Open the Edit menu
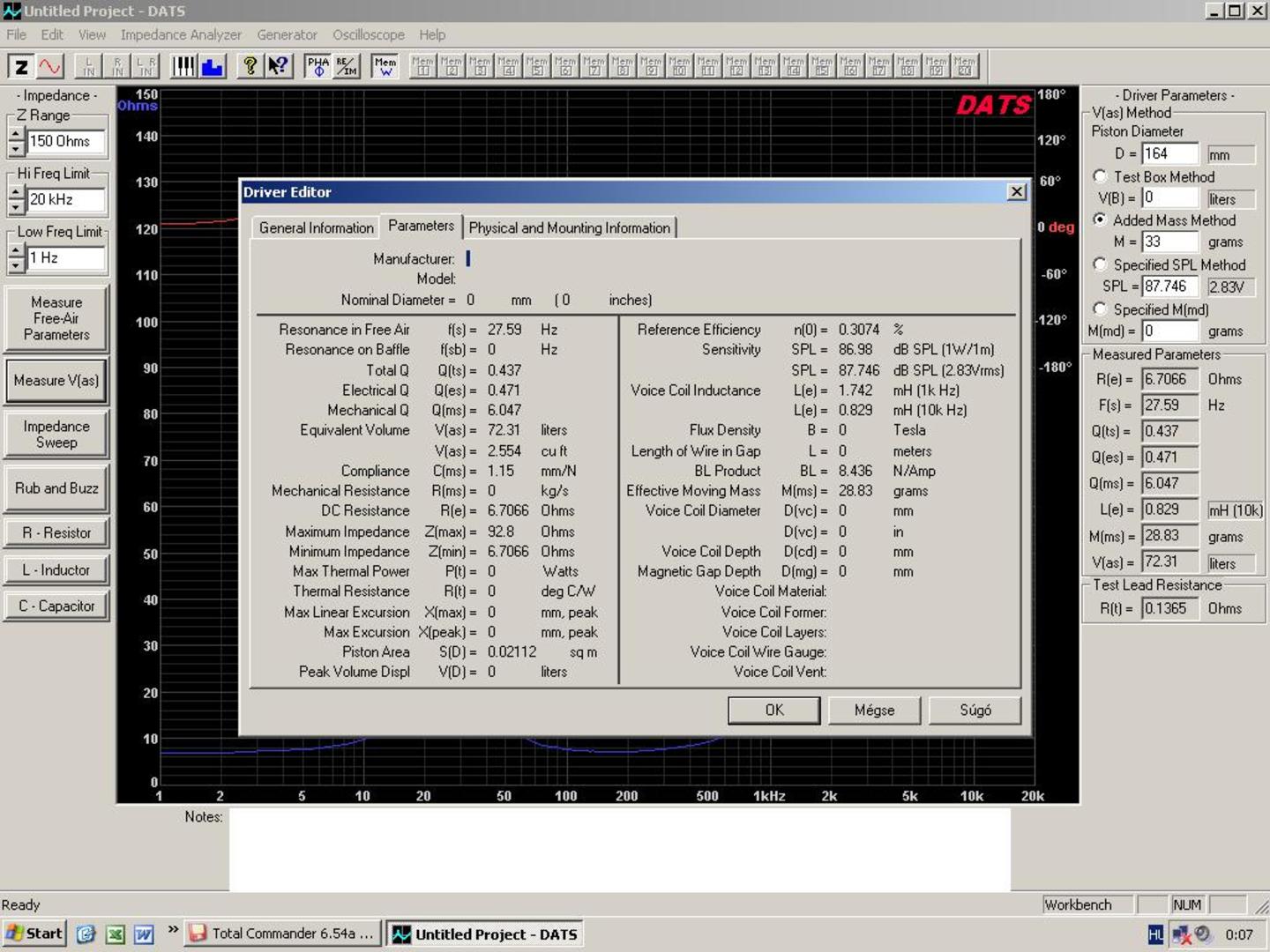Image resolution: width=1270 pixels, height=952 pixels. [52, 34]
